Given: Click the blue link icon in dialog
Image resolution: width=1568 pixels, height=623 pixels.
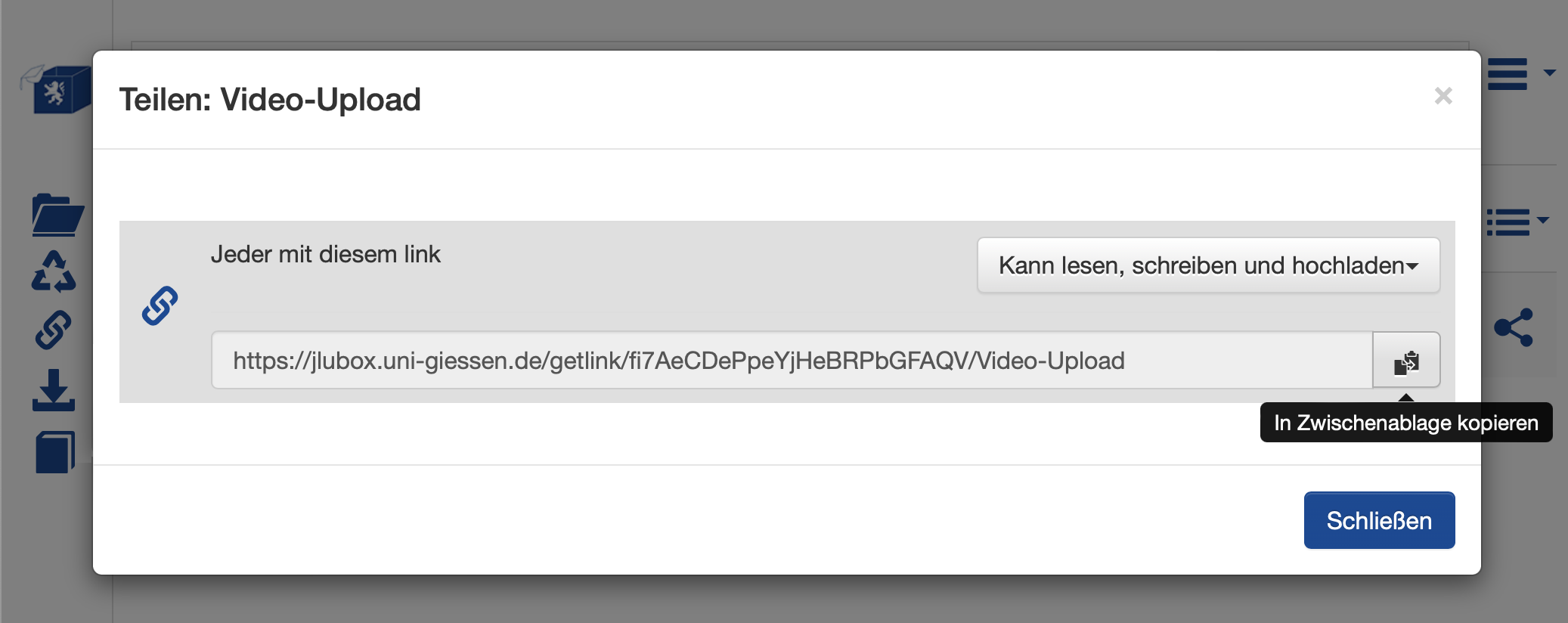Looking at the screenshot, I should [160, 306].
